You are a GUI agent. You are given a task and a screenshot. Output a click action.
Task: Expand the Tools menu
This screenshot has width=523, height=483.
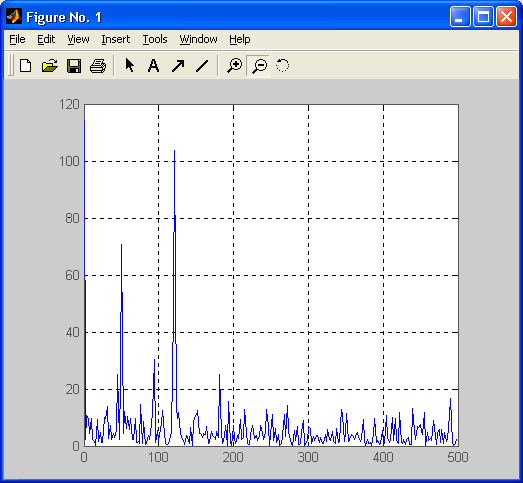tap(155, 39)
